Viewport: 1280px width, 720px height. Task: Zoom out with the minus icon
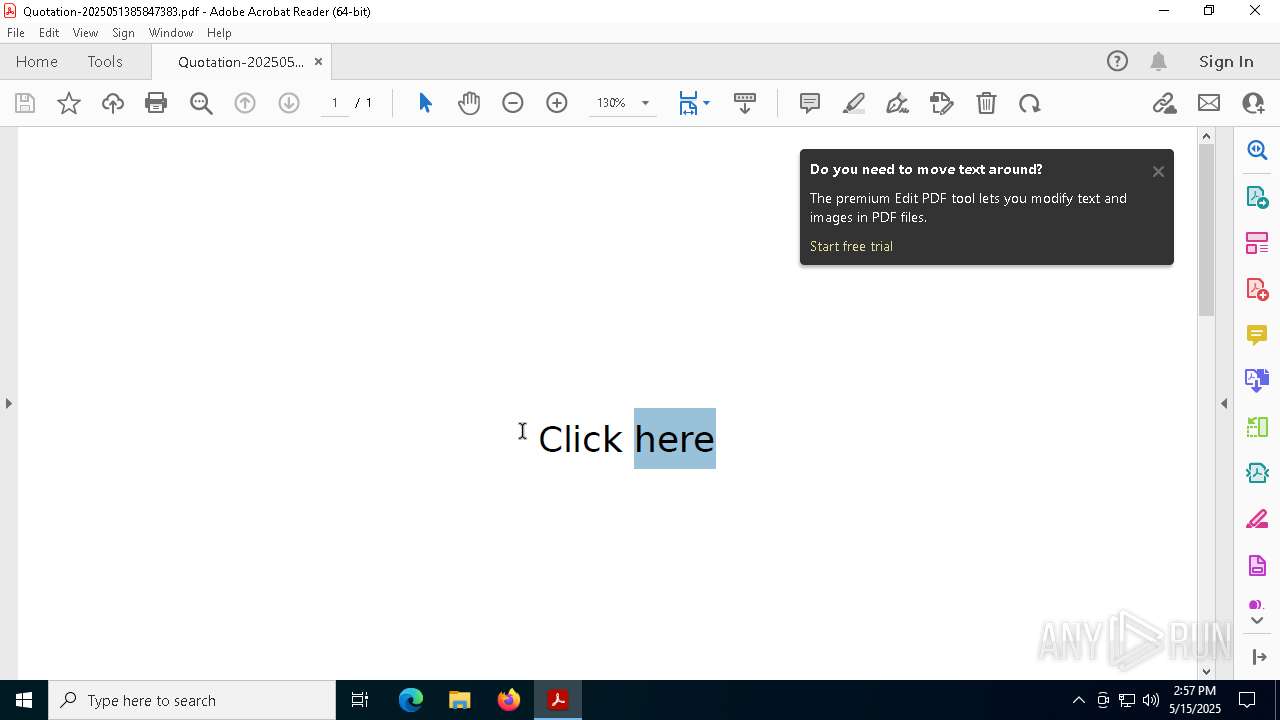513,103
